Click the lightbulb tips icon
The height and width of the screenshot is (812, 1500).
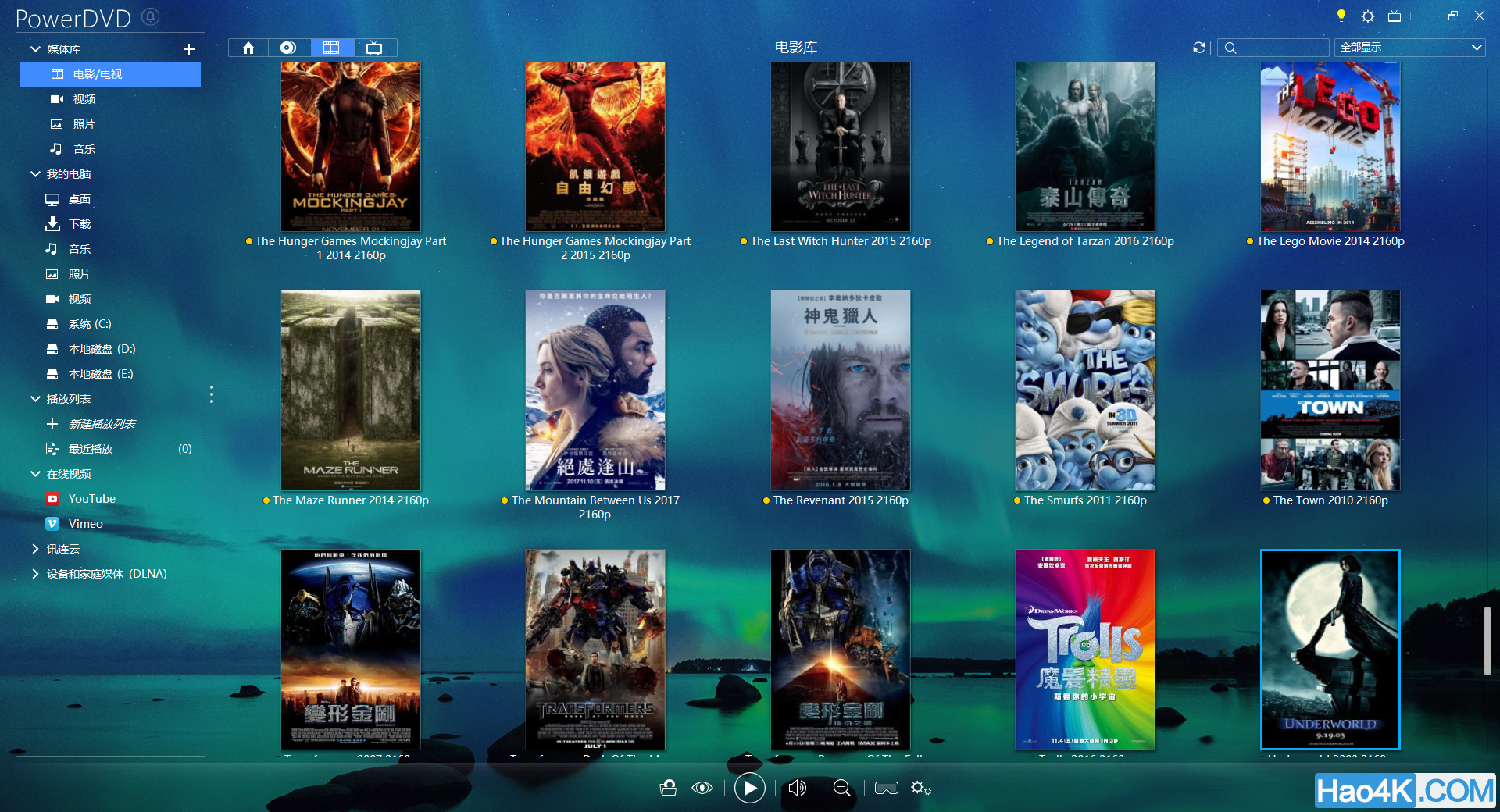tap(1341, 16)
